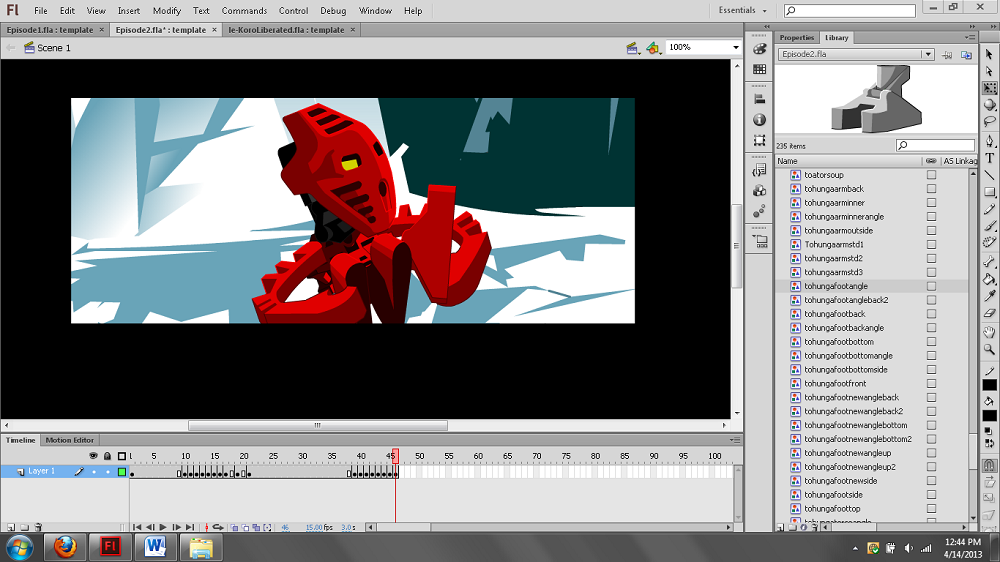Select the Bone tool
Viewport: 1000px width, 562px height.
[x=989, y=262]
